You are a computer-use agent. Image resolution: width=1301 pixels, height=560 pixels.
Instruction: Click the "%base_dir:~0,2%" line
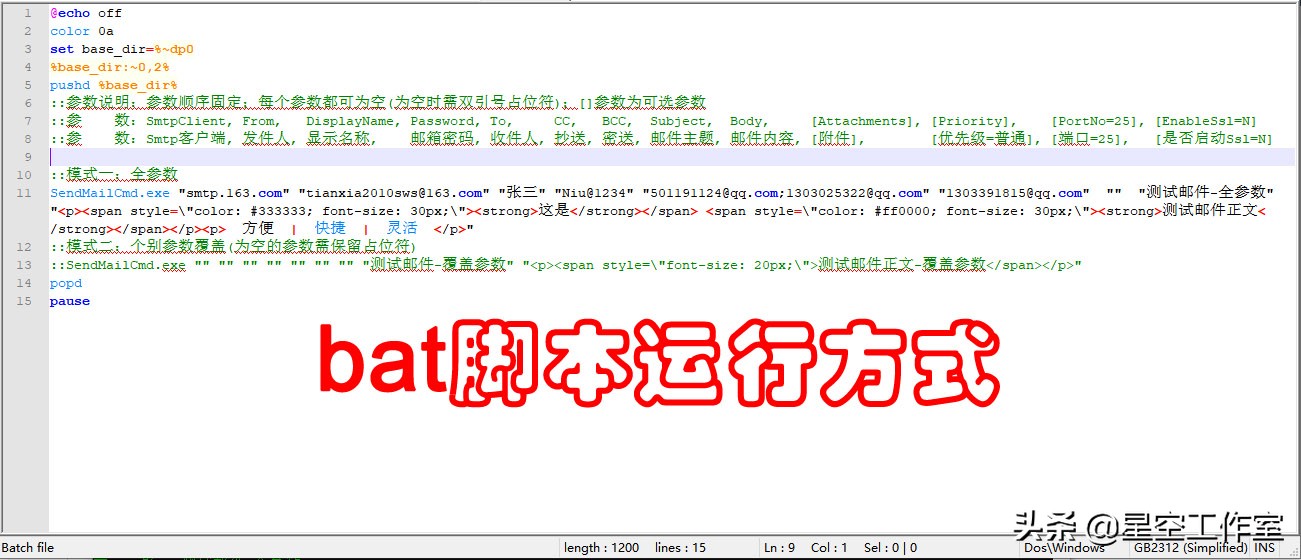click(110, 67)
